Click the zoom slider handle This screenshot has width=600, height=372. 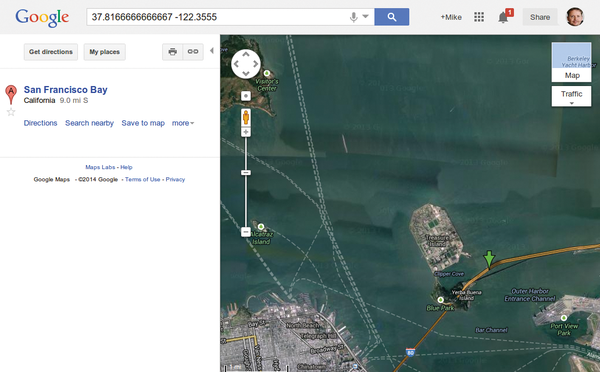pyautogui.click(x=246, y=173)
